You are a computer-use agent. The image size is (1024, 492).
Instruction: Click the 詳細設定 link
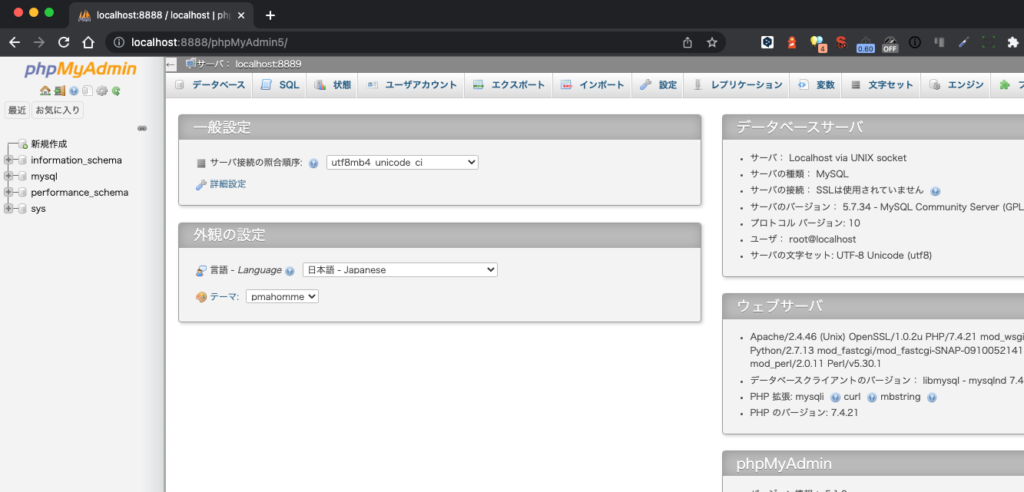[227, 184]
